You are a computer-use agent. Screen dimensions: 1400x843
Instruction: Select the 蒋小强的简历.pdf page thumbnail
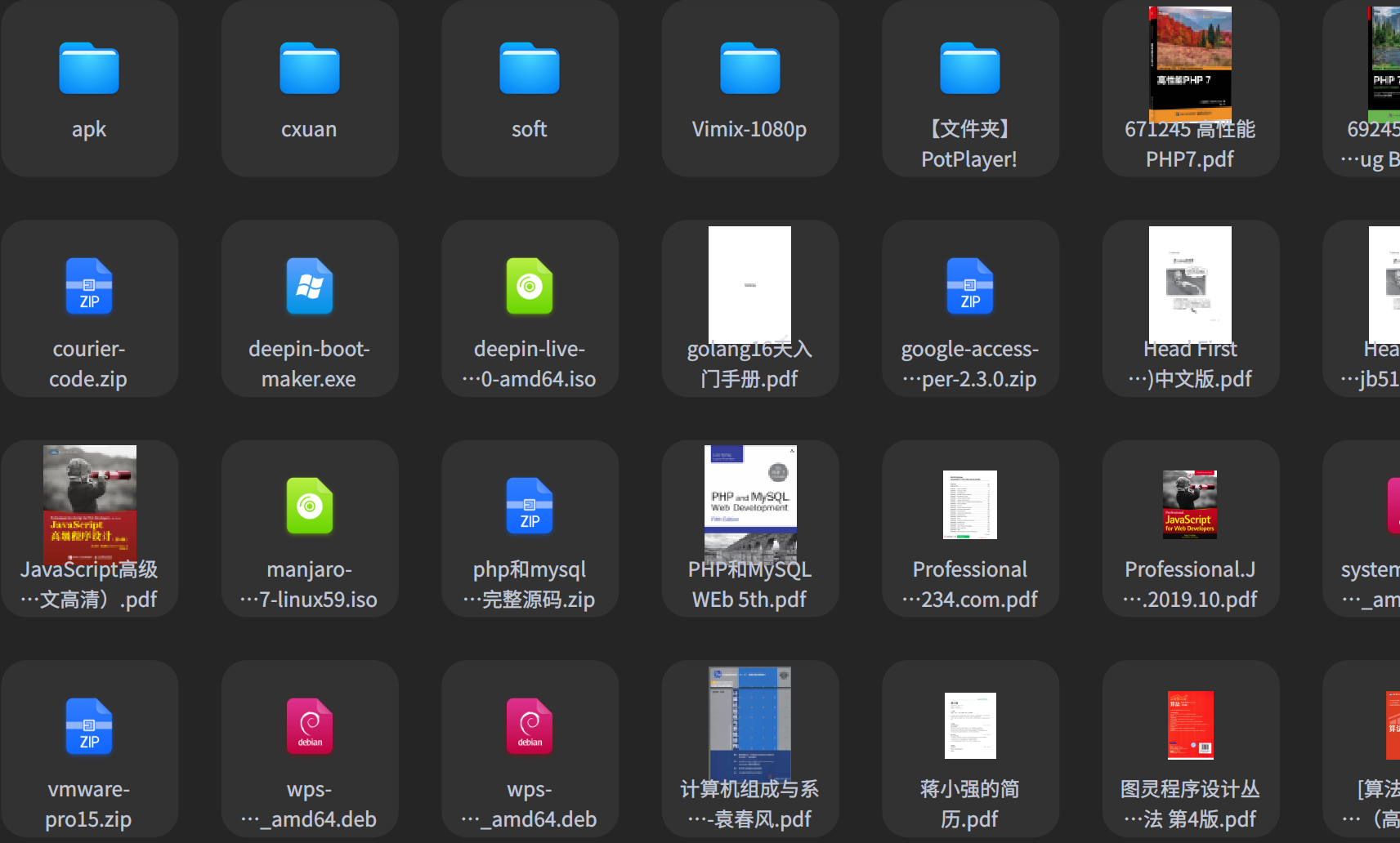pyautogui.click(x=970, y=725)
